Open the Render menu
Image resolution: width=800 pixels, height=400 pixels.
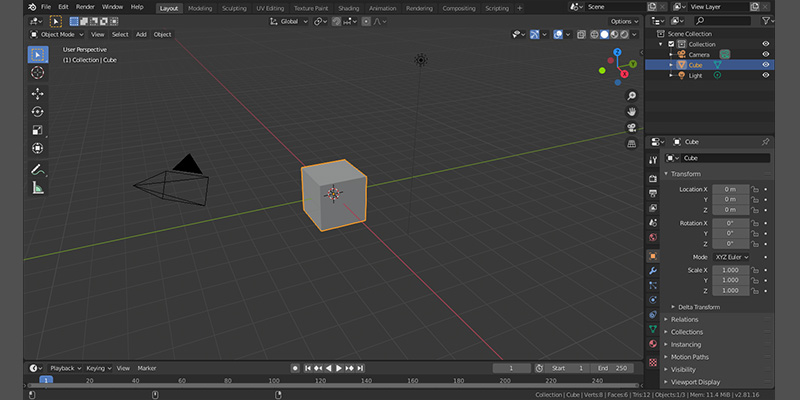tap(85, 7)
